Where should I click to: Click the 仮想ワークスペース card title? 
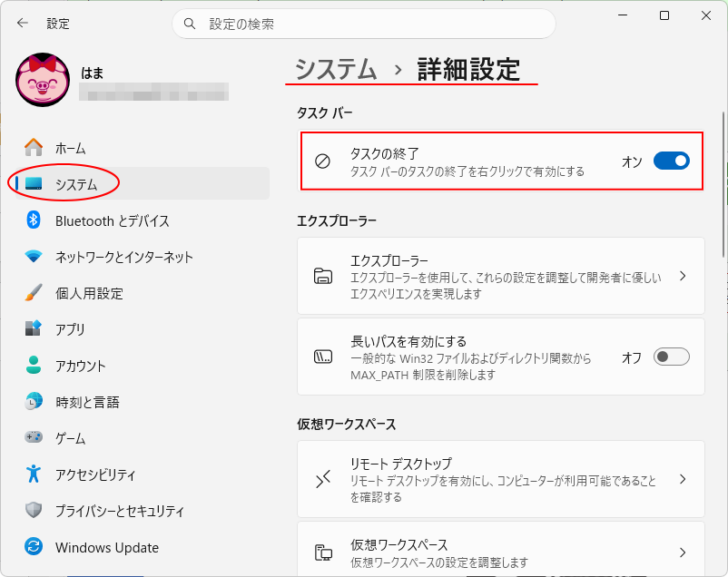pyautogui.click(x=399, y=544)
